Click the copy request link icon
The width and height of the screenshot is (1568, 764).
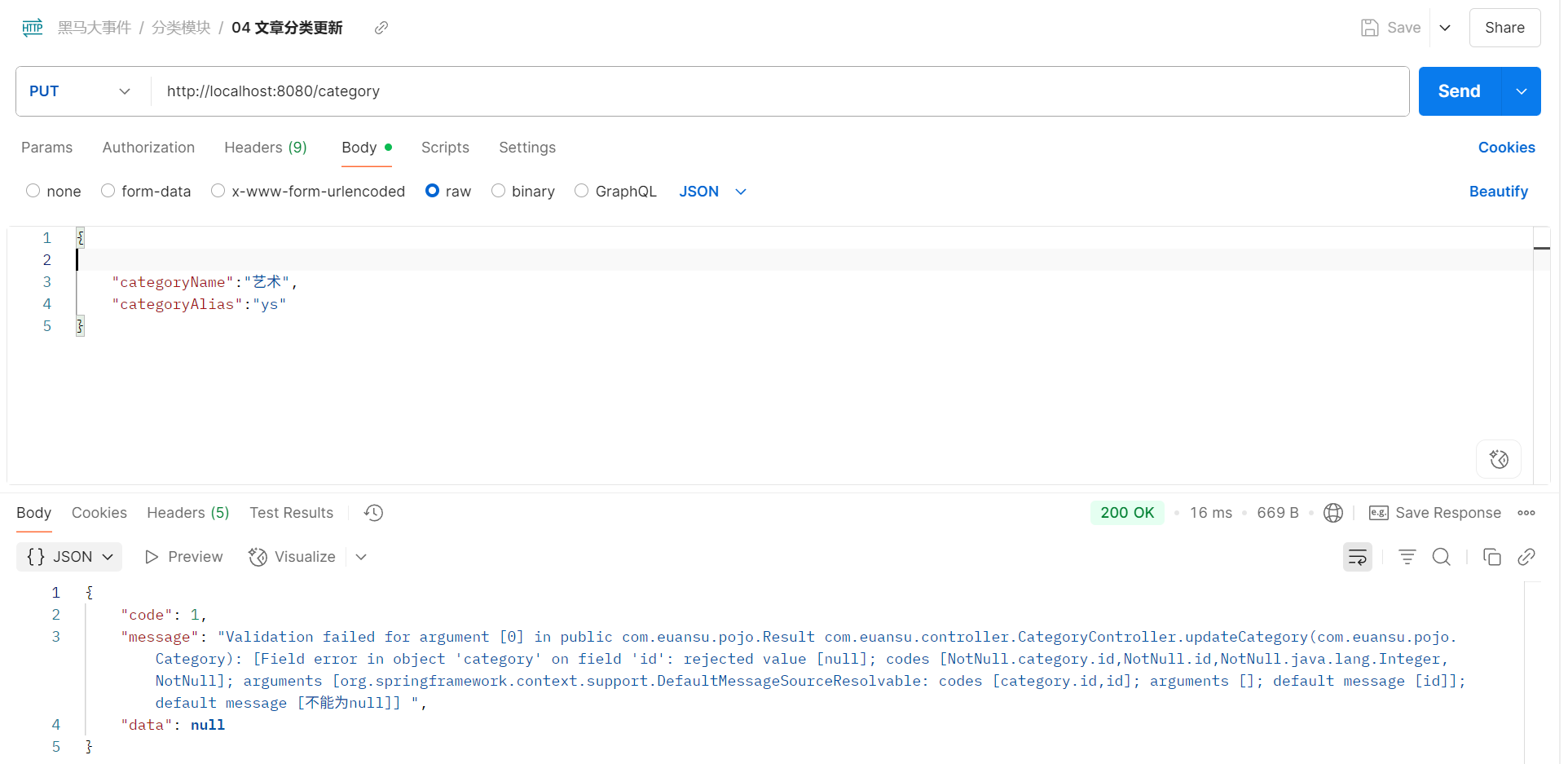tap(381, 28)
